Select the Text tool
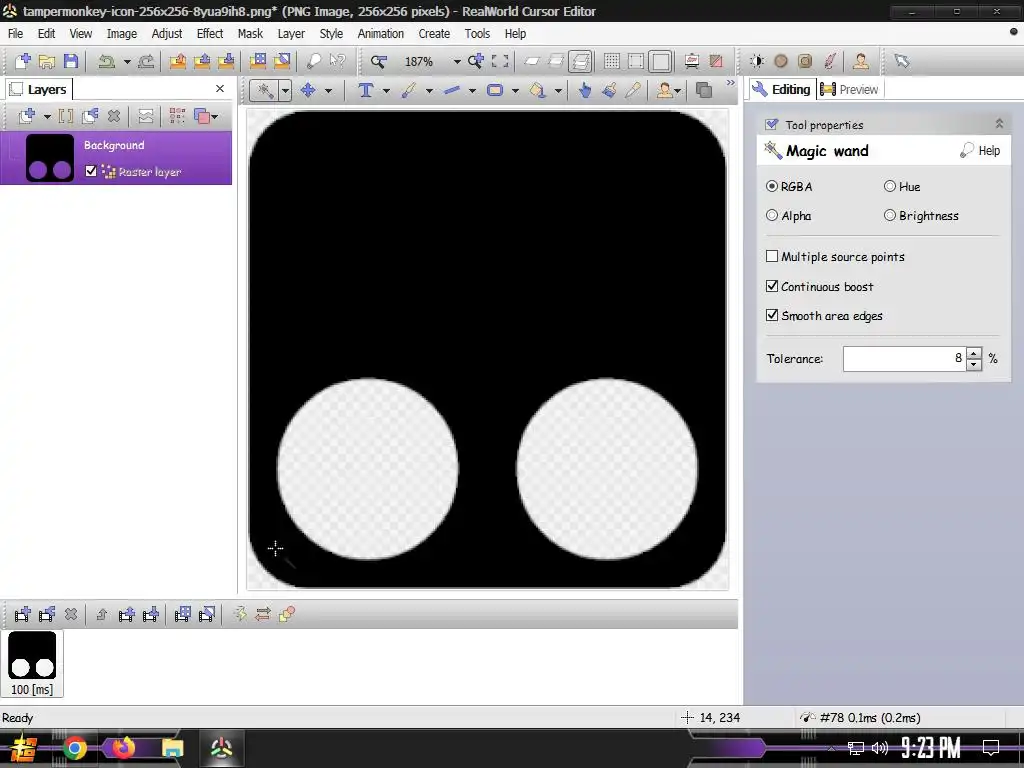The width and height of the screenshot is (1024, 768). pyautogui.click(x=366, y=90)
